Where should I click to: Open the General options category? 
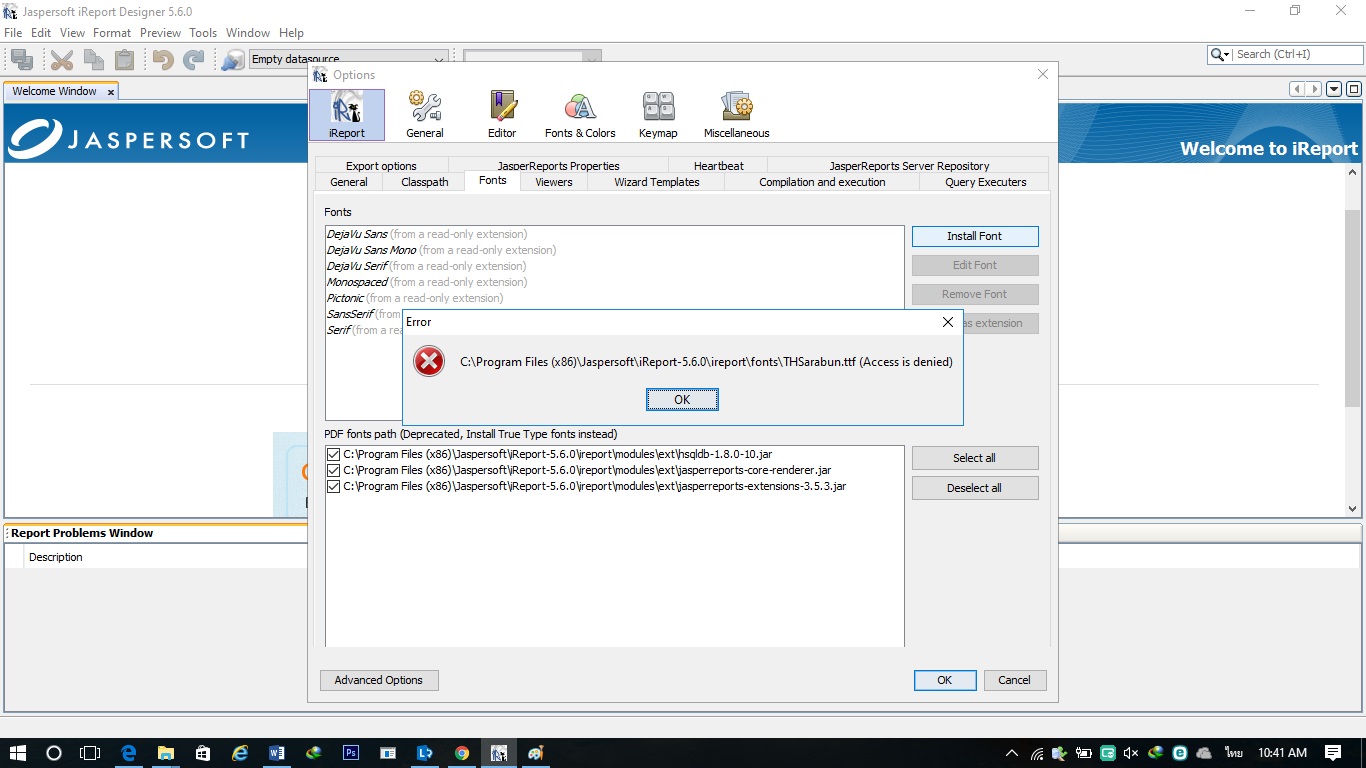(x=425, y=115)
